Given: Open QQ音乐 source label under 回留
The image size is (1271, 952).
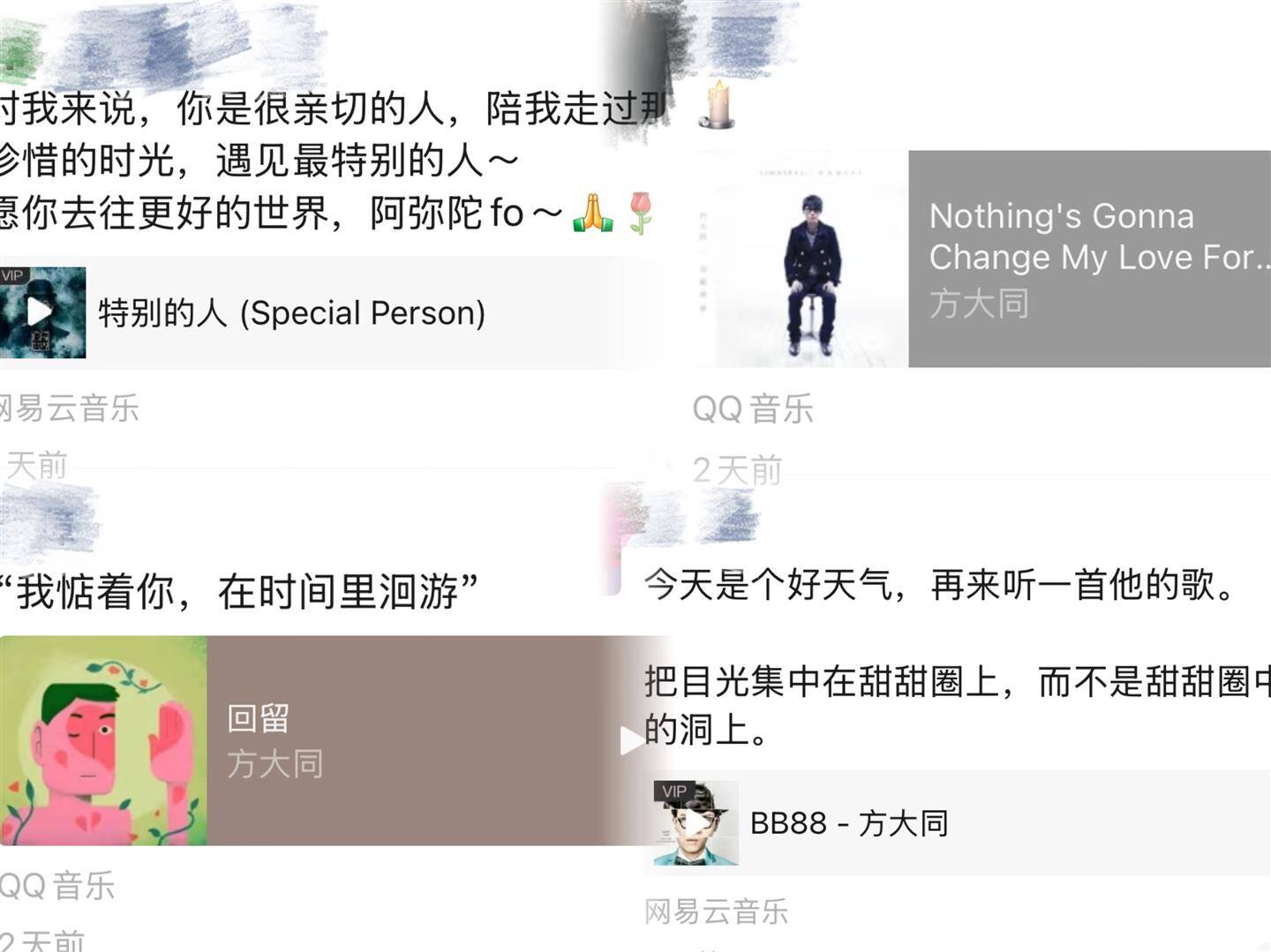Looking at the screenshot, I should 57,886.
